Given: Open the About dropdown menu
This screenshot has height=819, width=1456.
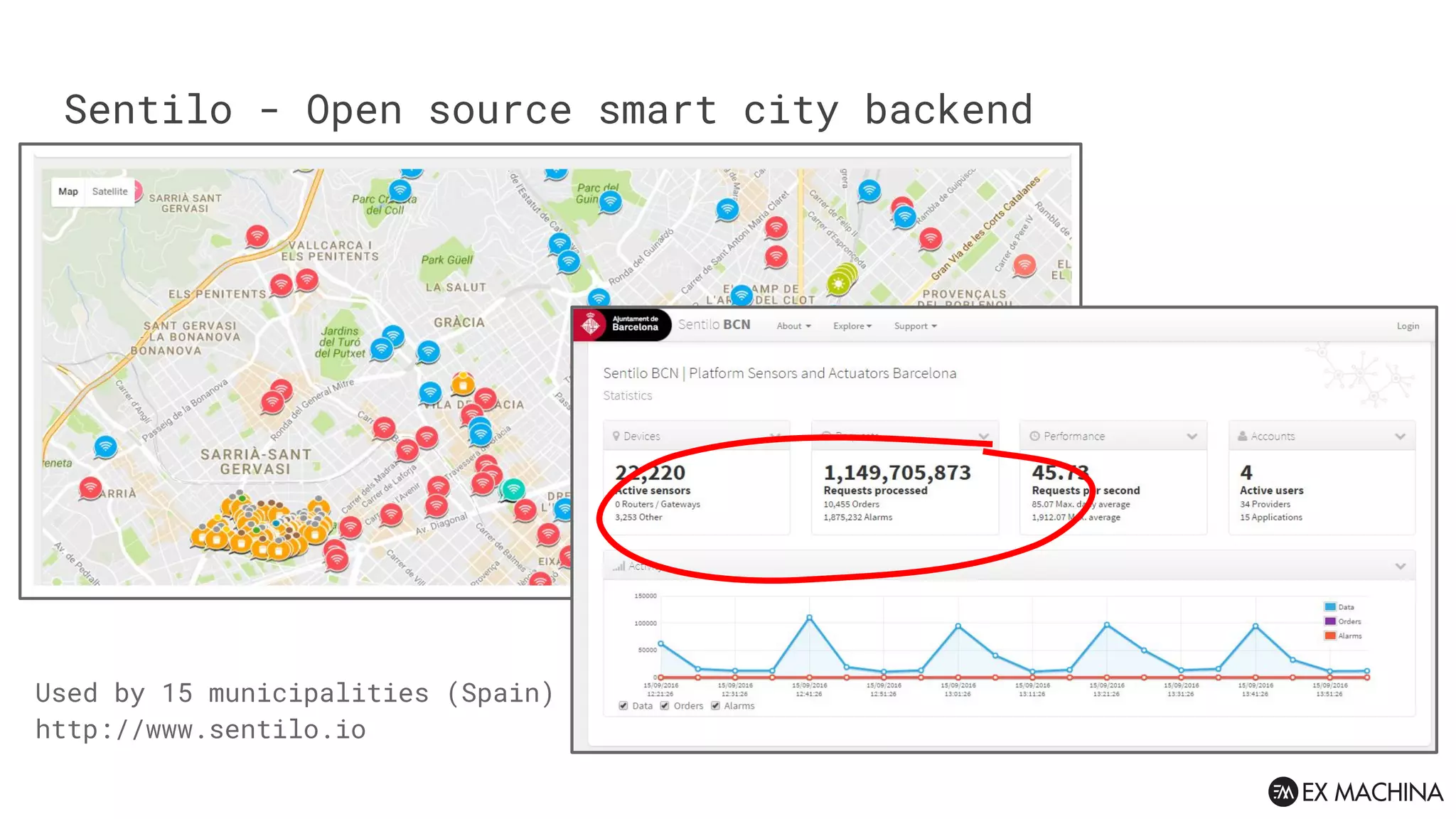Looking at the screenshot, I should pyautogui.click(x=793, y=326).
